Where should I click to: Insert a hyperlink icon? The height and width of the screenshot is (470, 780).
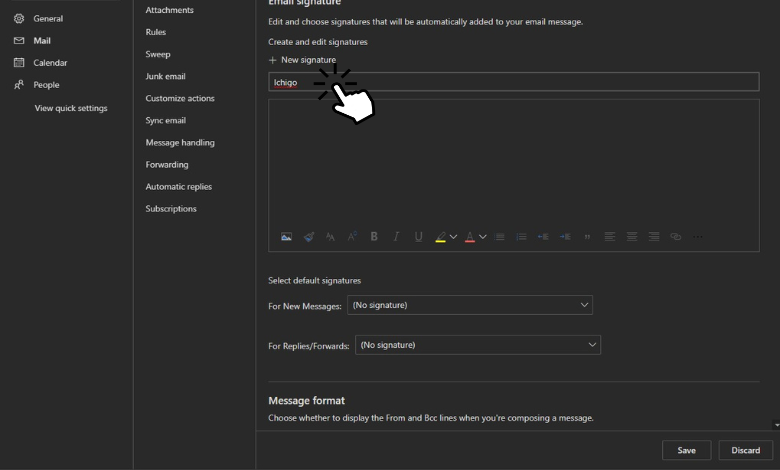point(676,237)
